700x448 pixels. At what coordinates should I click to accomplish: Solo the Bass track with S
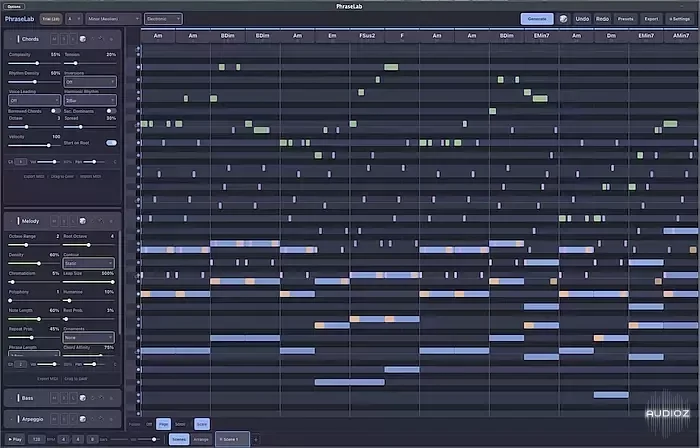point(64,398)
